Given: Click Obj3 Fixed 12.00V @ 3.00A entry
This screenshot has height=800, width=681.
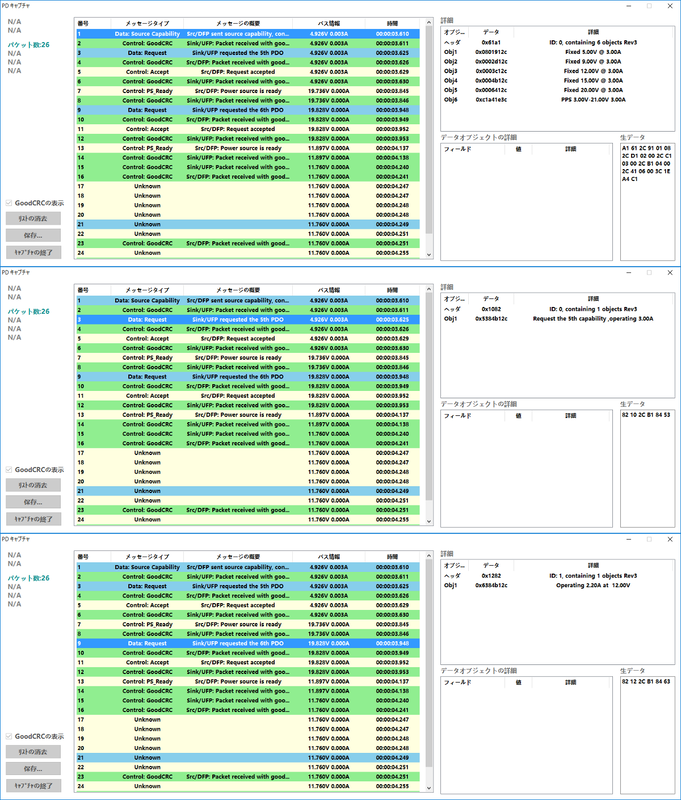Looking at the screenshot, I should [557, 71].
